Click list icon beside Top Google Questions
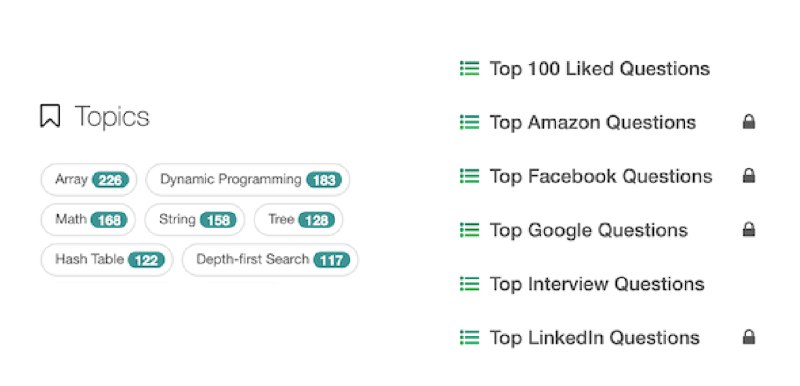800x386 pixels. tap(469, 230)
